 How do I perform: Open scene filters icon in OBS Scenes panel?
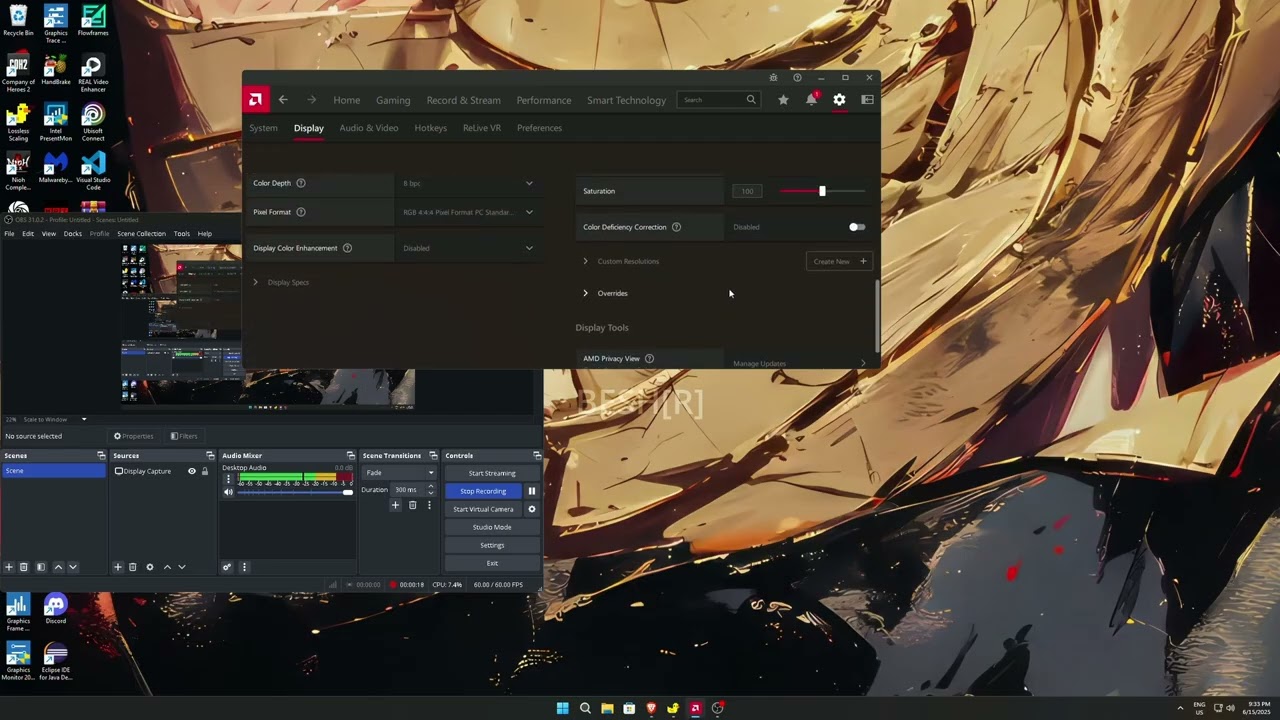(41, 567)
